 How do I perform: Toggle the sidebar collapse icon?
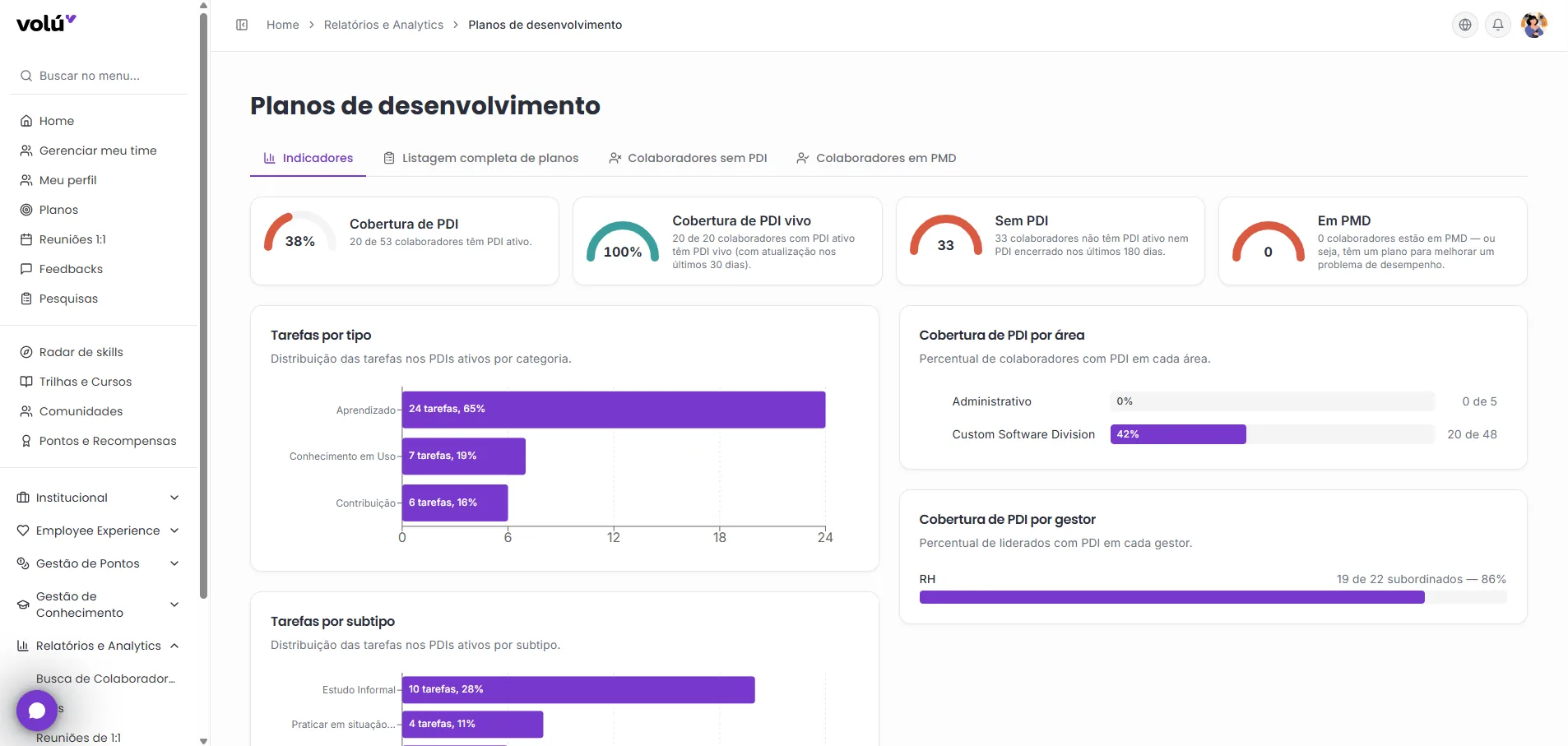[242, 25]
